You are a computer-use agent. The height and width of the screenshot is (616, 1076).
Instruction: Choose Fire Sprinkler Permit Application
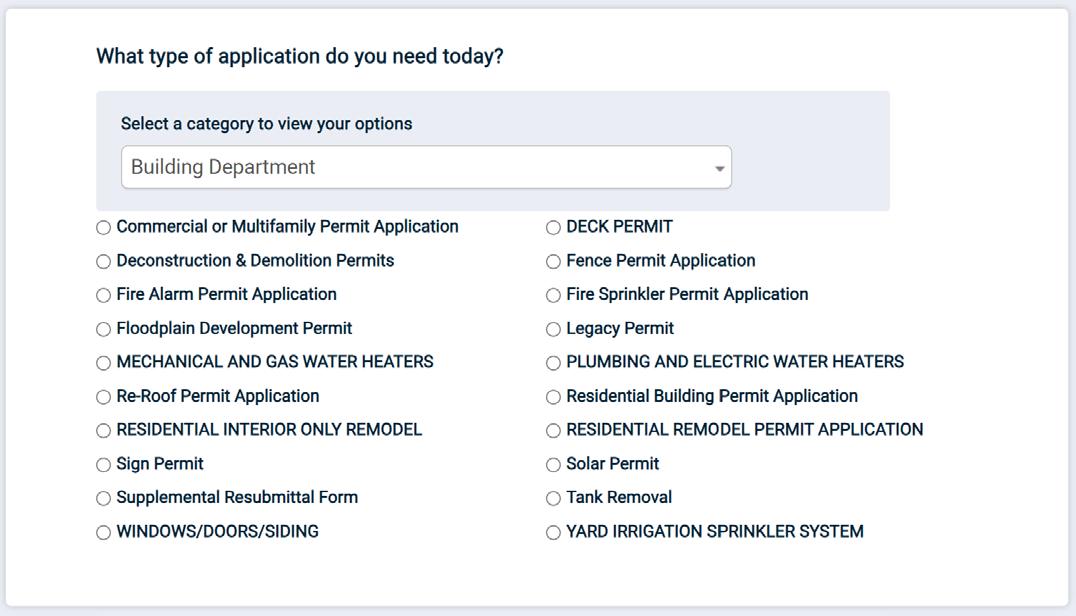point(554,295)
